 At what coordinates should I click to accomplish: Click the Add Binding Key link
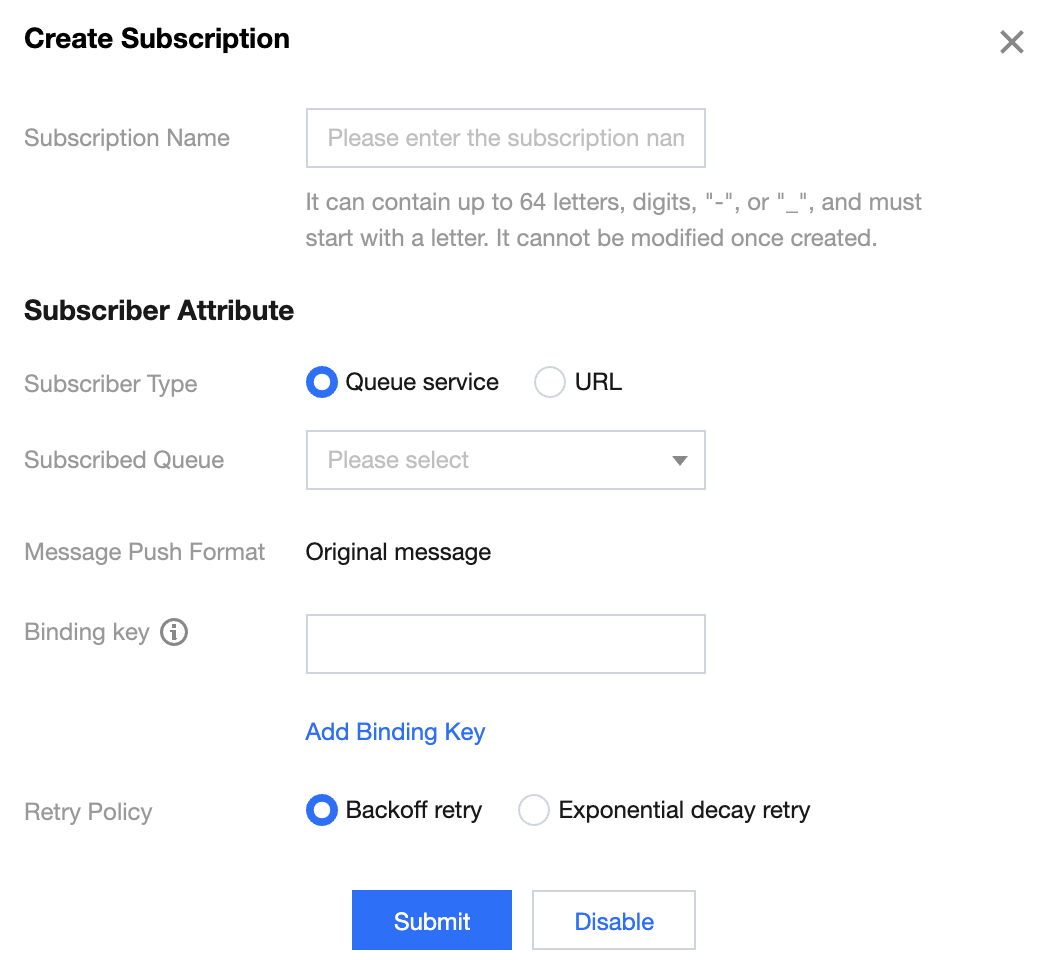[x=395, y=732]
